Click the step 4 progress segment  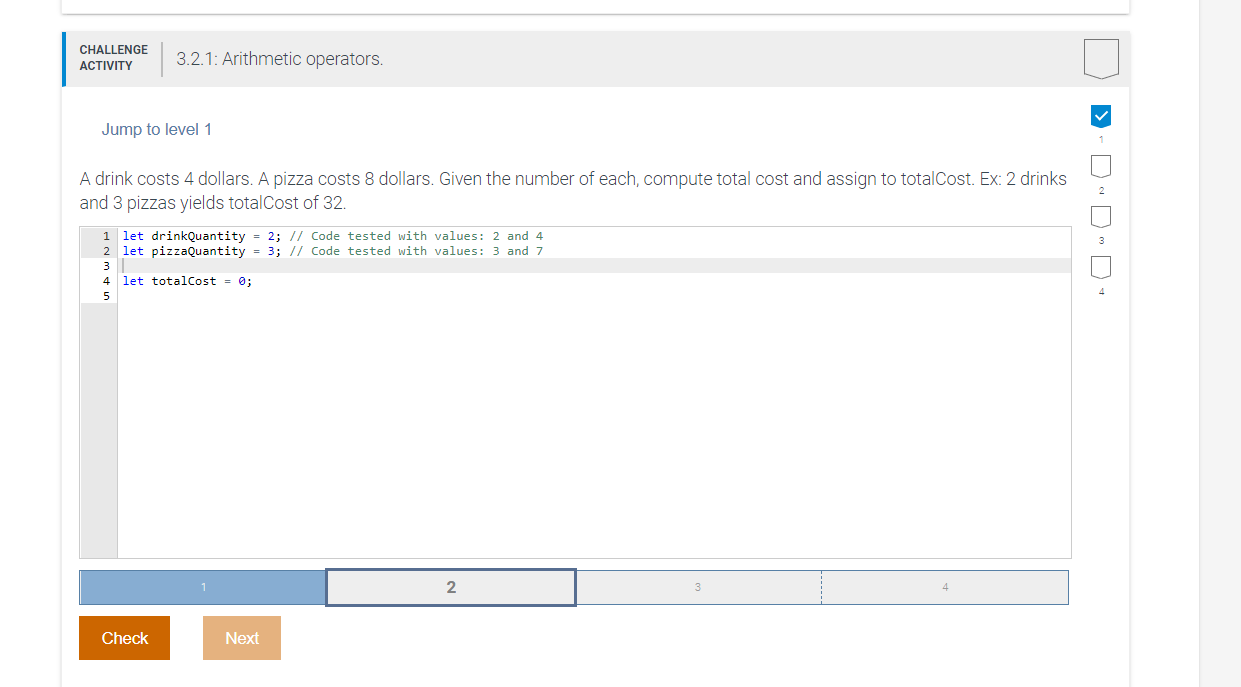point(944,587)
